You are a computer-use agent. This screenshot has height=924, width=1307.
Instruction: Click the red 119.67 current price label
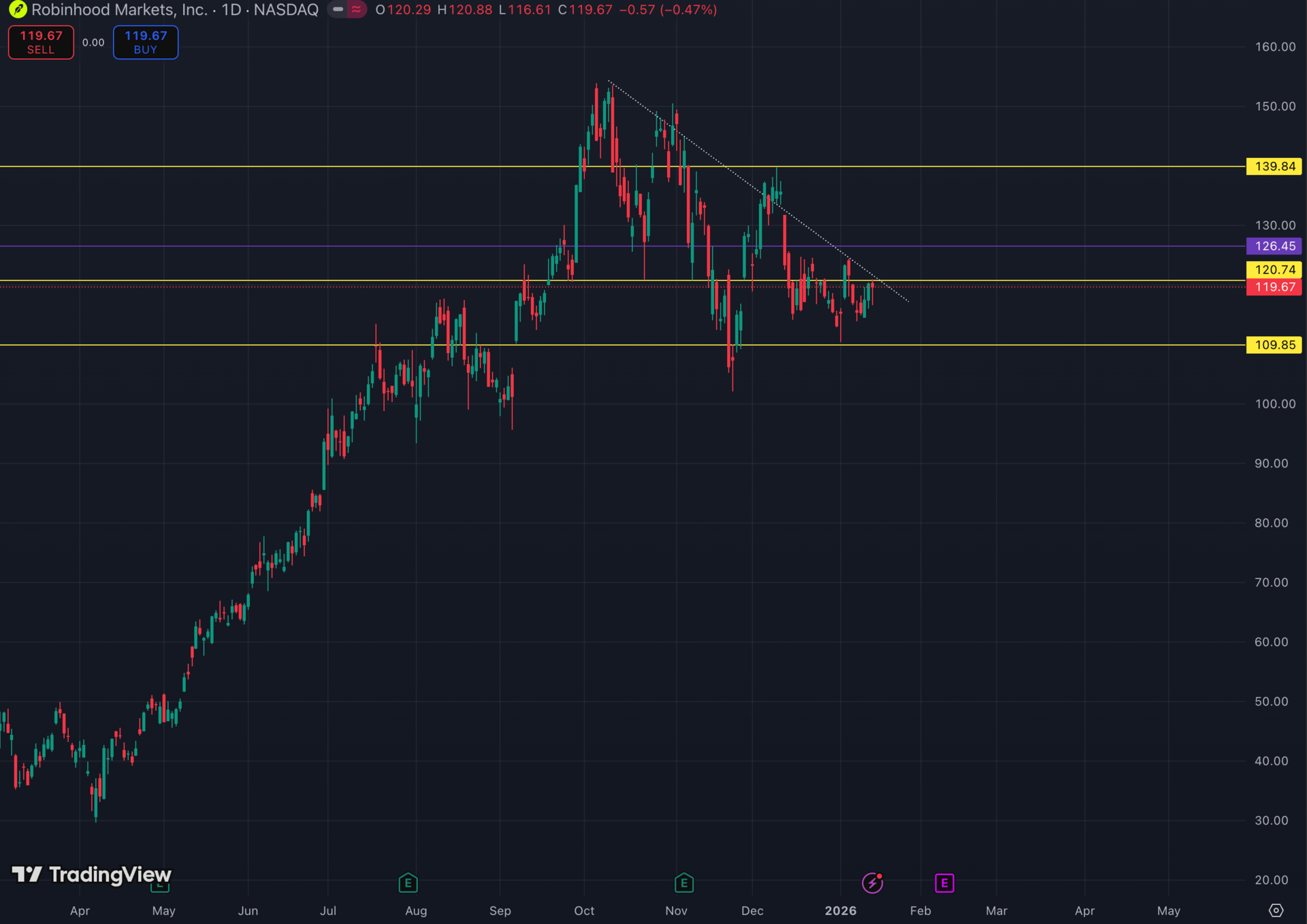(1274, 287)
